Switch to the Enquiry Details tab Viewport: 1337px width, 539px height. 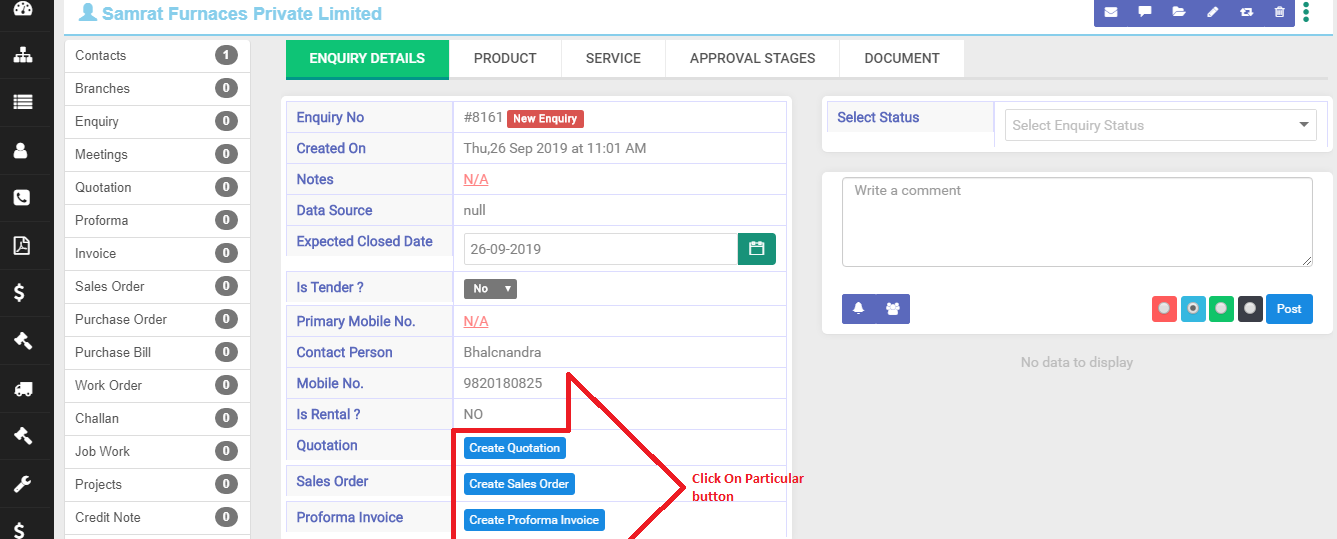[367, 59]
